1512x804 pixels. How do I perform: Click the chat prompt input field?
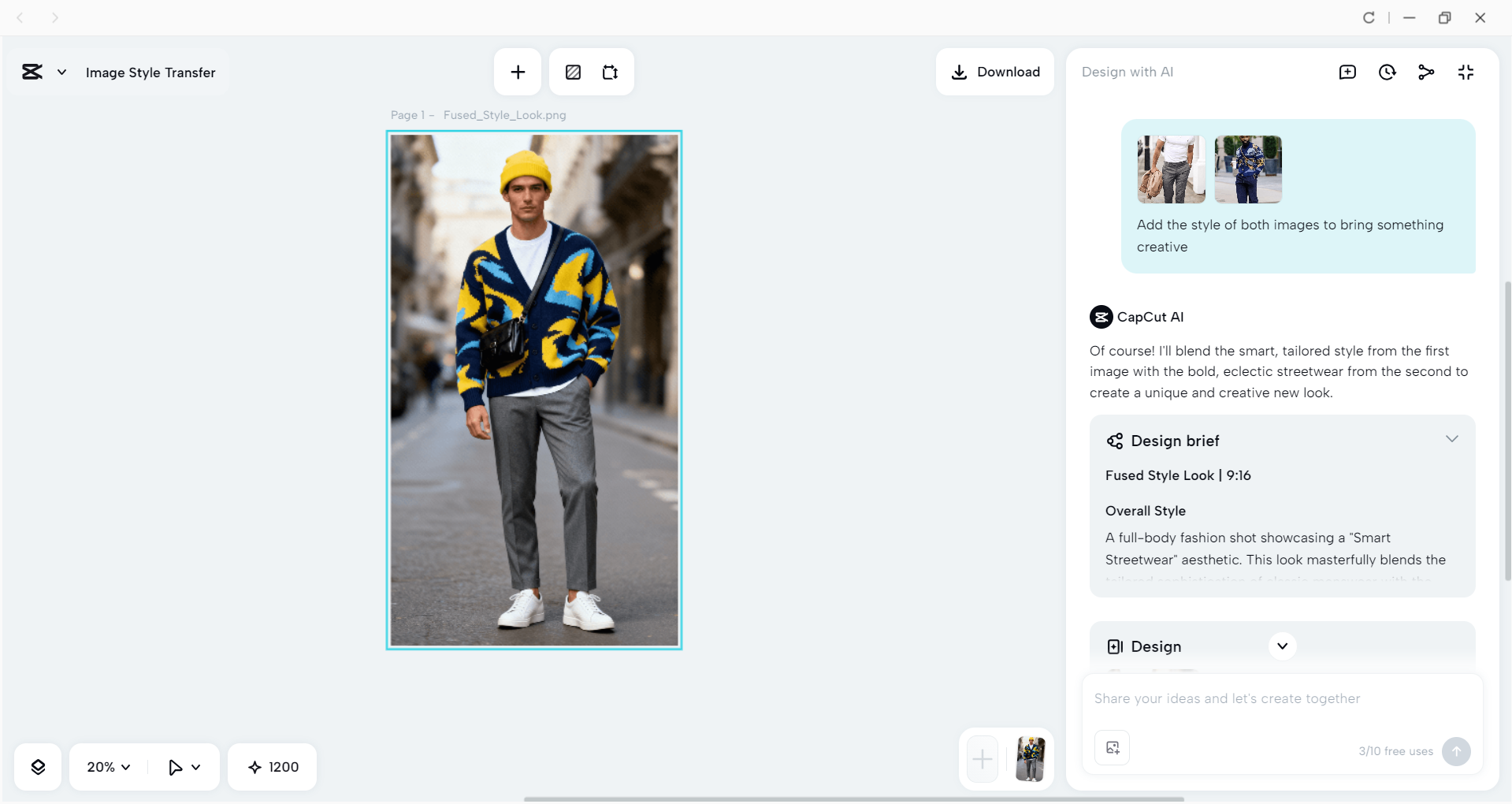(1282, 698)
